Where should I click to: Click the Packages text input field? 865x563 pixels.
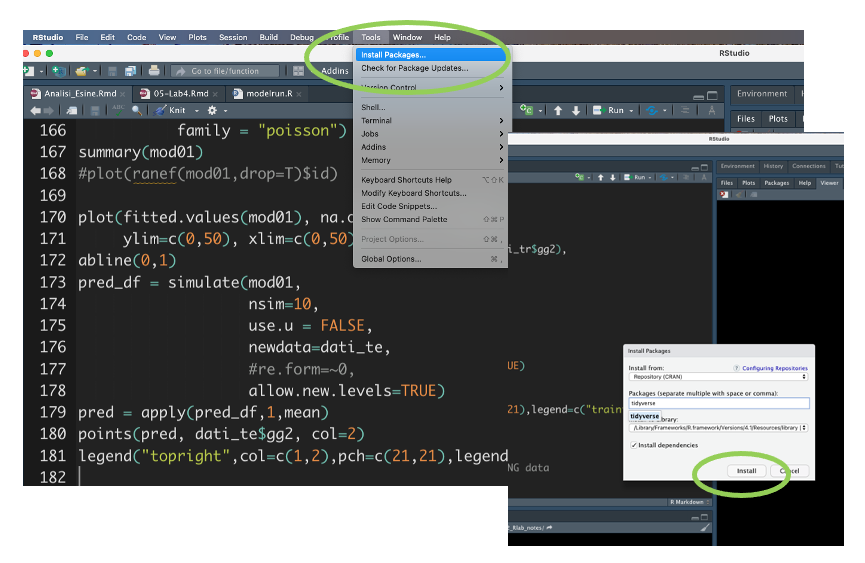(x=718, y=403)
